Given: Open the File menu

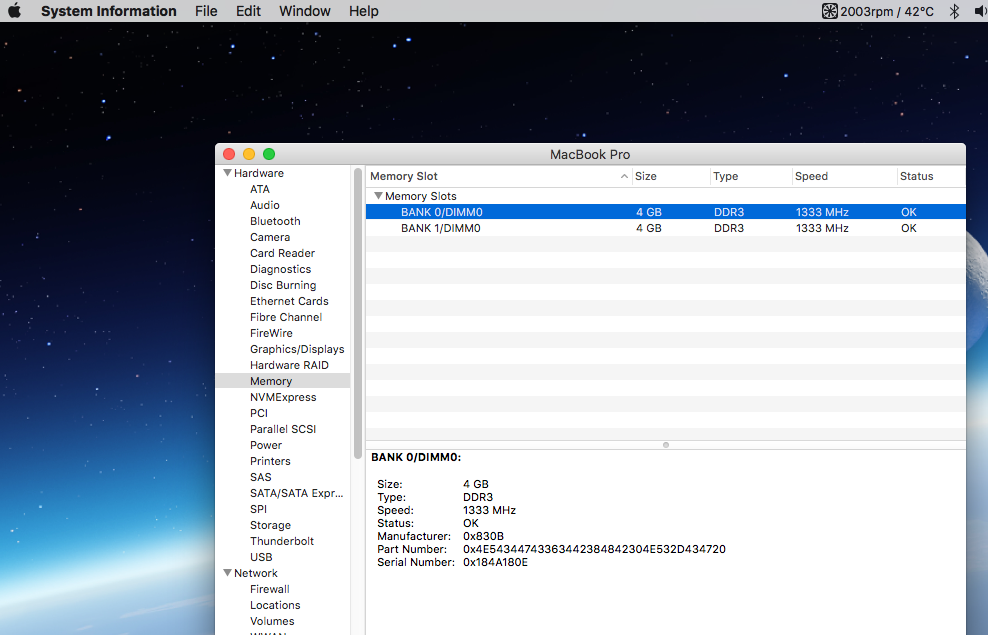Looking at the screenshot, I should click(206, 11).
